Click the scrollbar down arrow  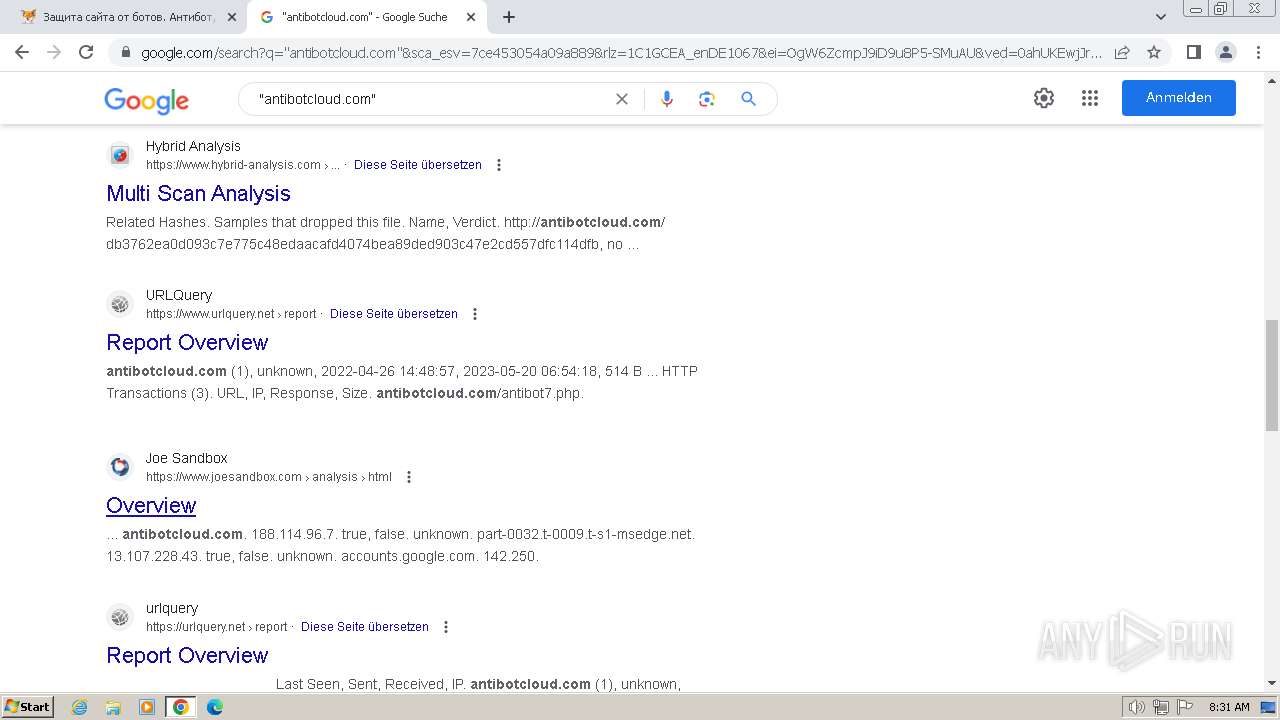(1271, 683)
